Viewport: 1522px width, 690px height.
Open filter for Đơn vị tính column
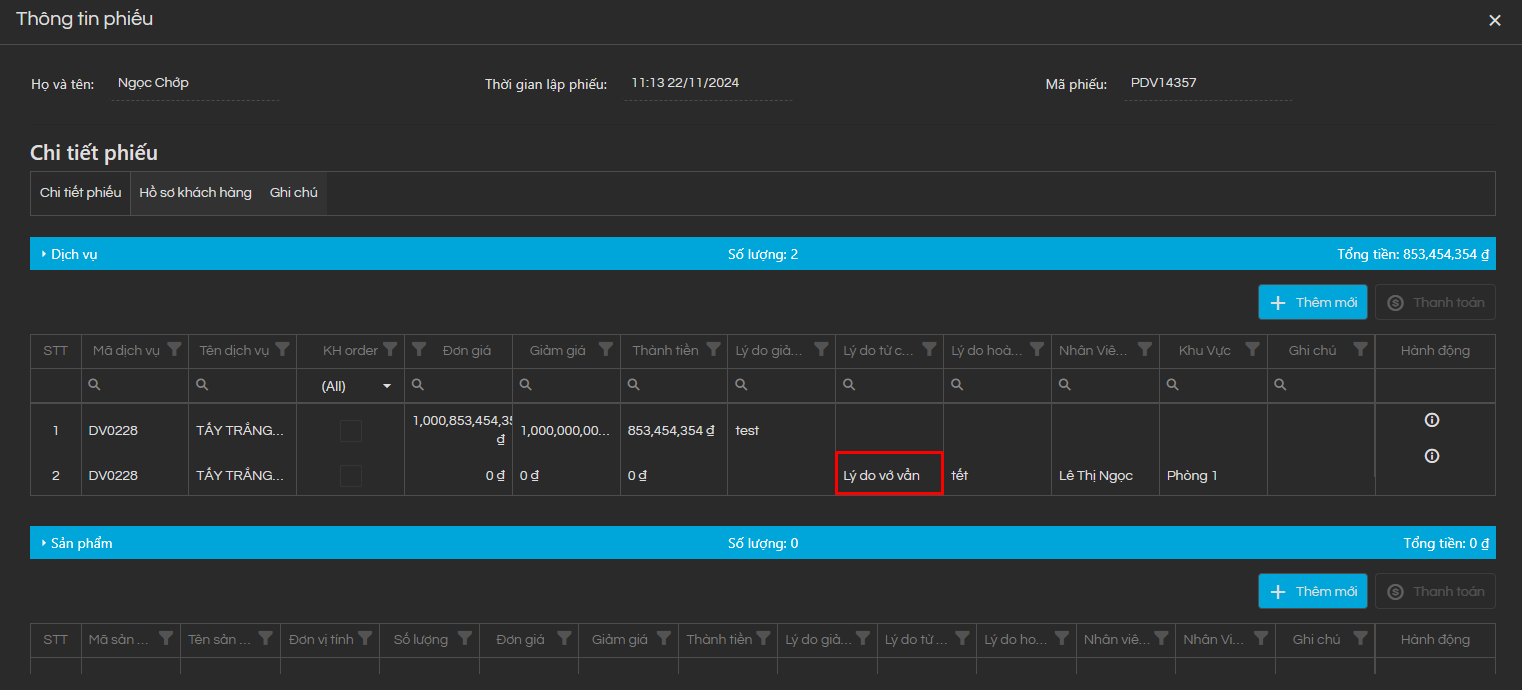(365, 638)
